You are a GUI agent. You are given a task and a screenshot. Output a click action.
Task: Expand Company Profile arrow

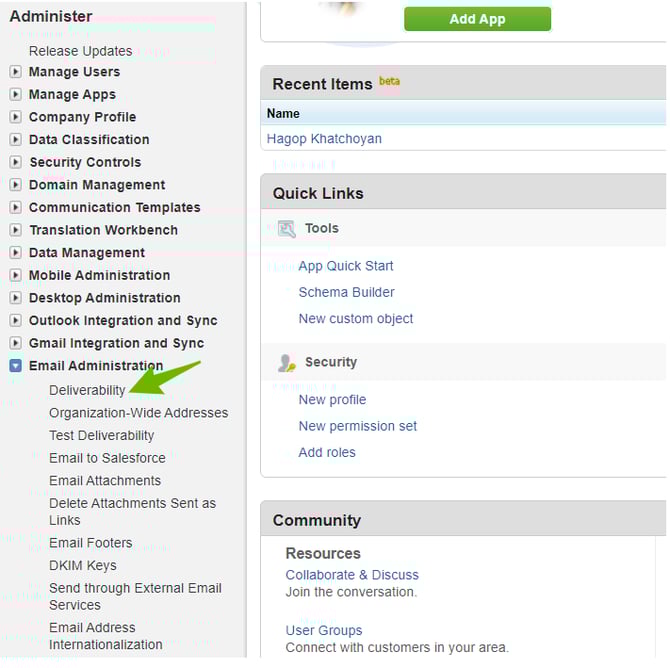[x=15, y=117]
